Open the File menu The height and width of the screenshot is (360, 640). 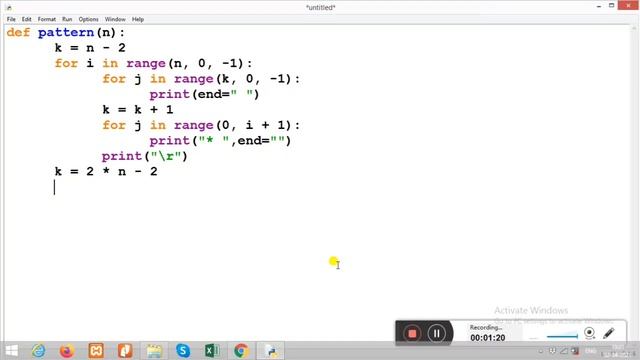(x=11, y=19)
